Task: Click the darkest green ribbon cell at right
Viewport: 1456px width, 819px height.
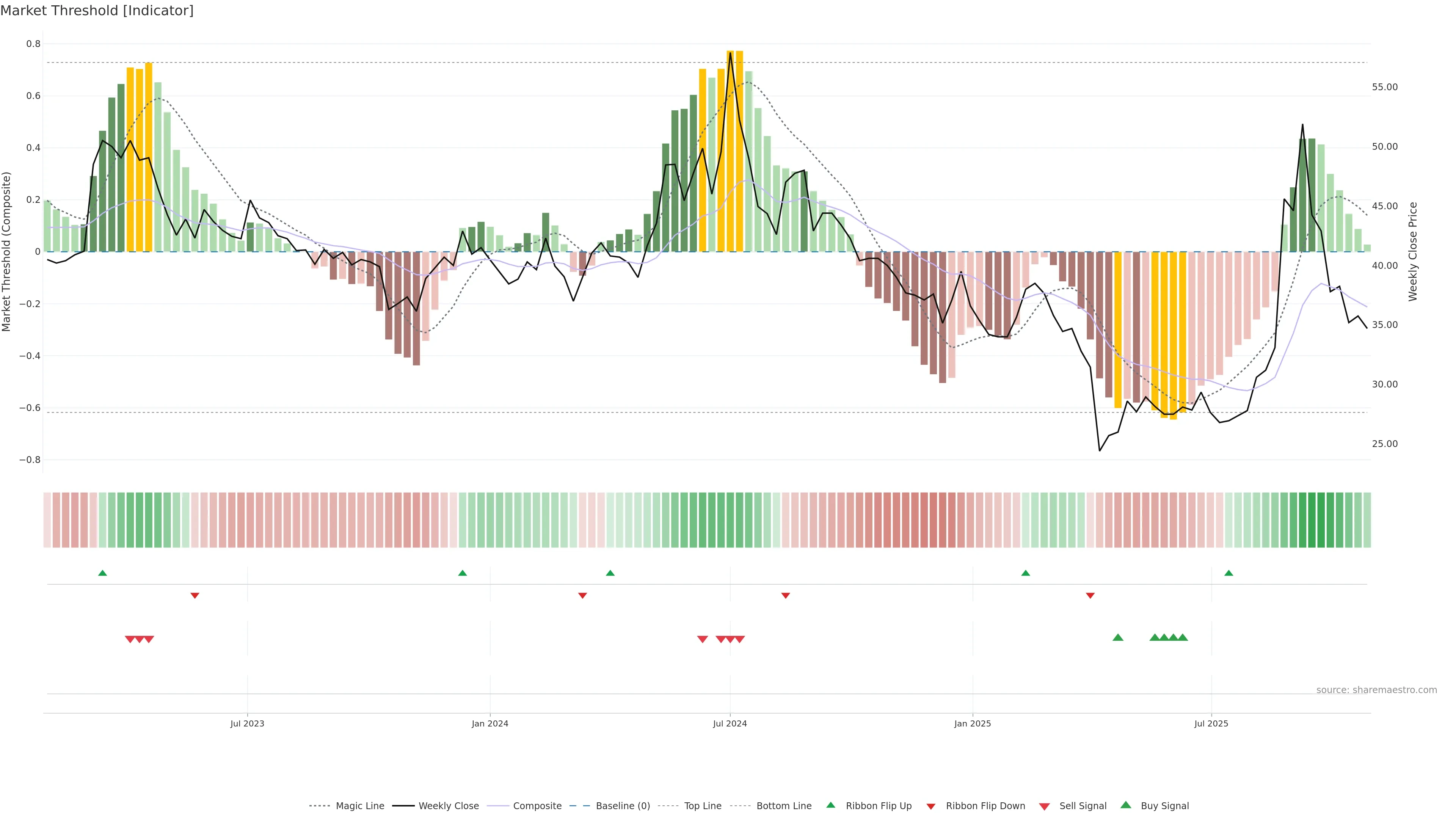Action: 1312,520
